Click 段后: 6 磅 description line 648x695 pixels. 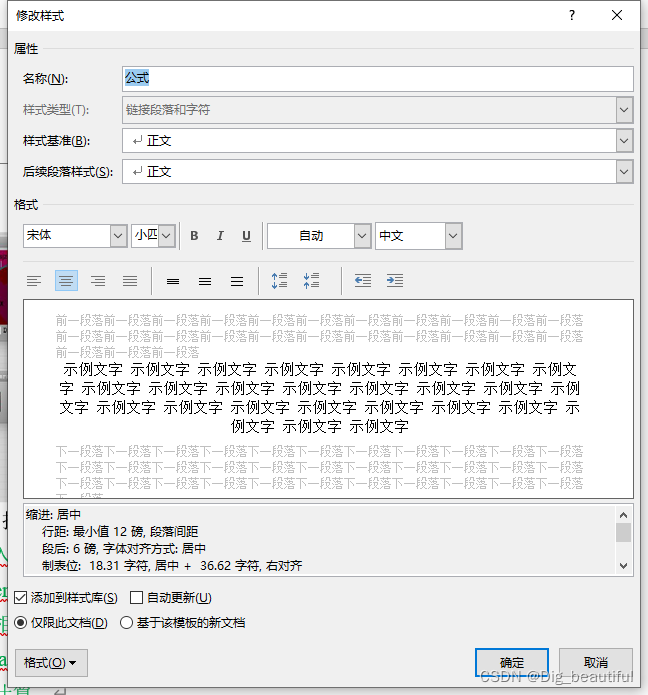124,549
